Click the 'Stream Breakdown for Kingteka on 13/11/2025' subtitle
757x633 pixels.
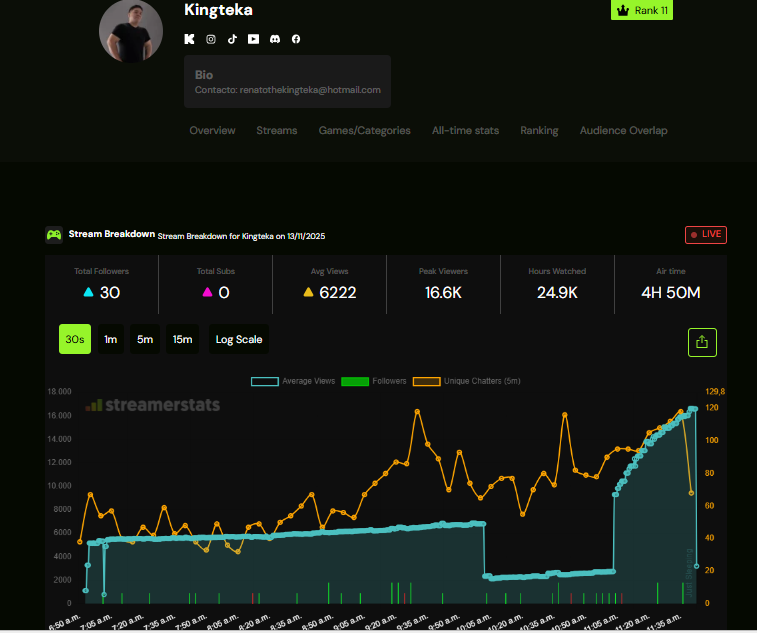241,236
